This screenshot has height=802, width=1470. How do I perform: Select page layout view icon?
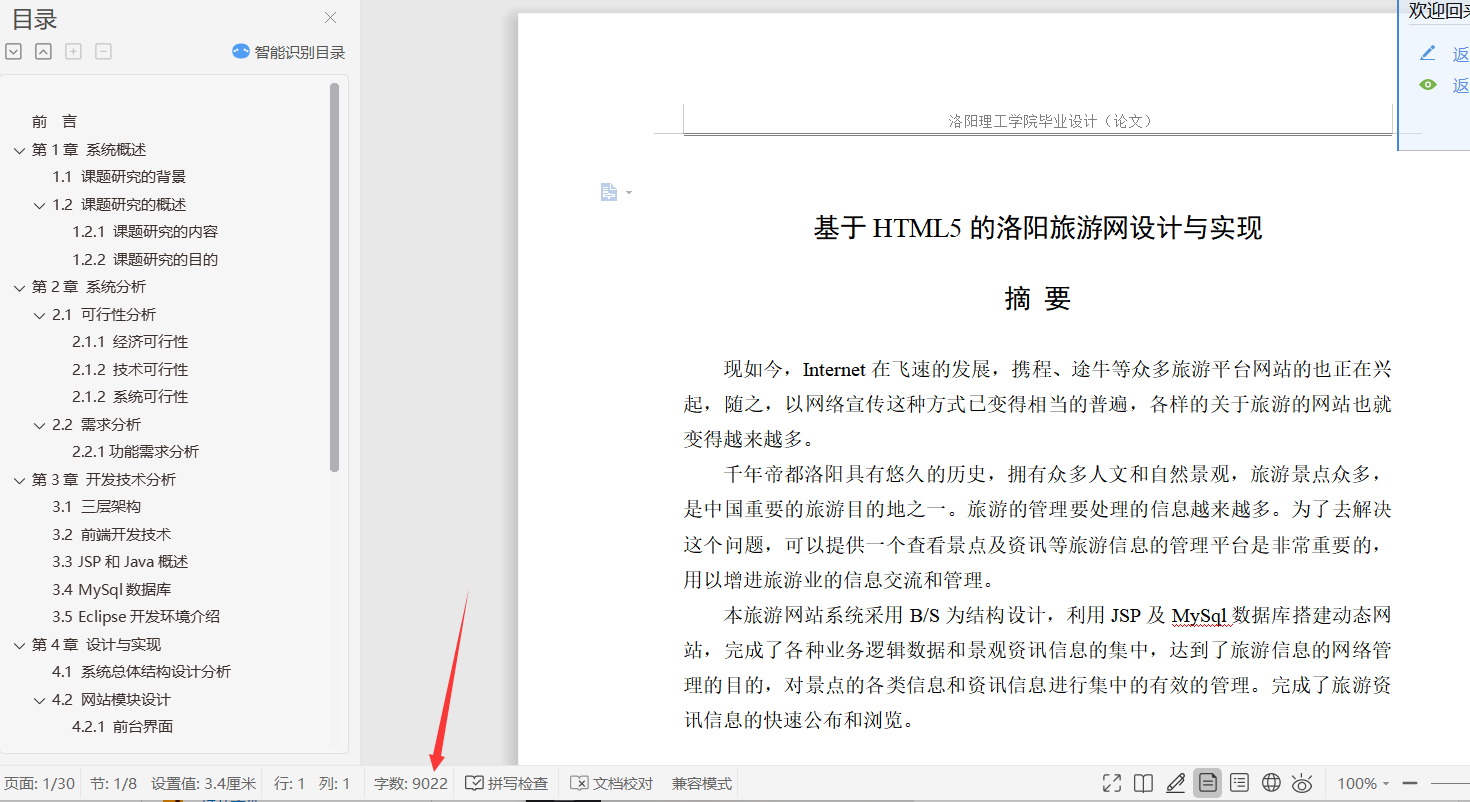coord(1208,783)
